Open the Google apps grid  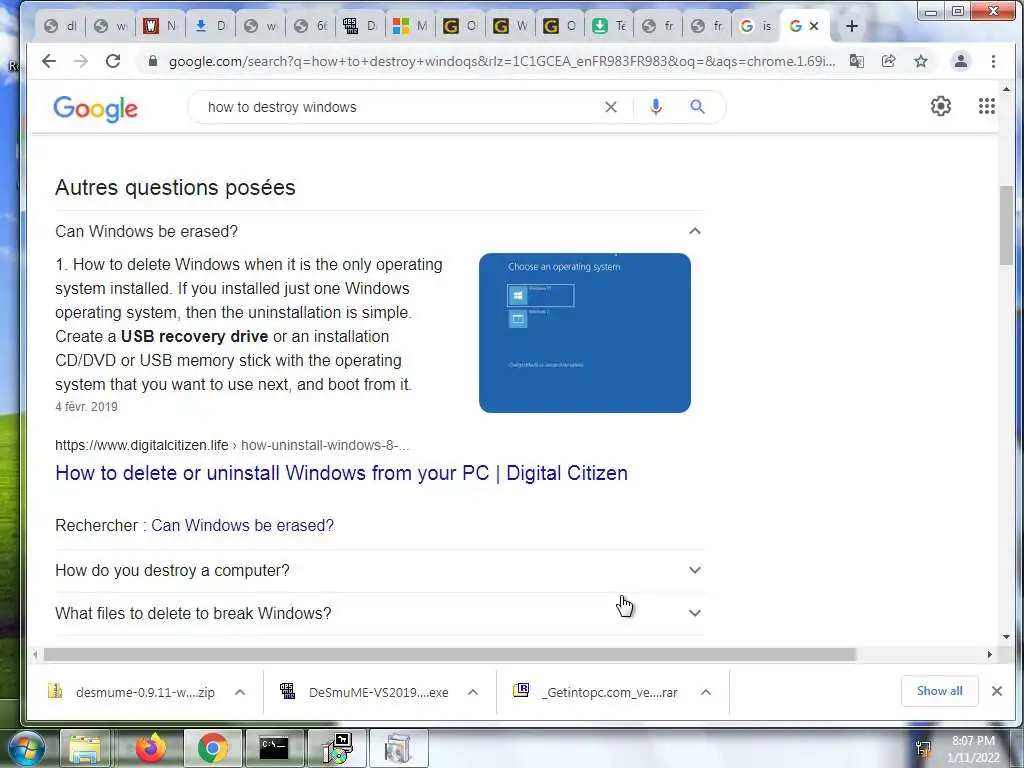click(987, 106)
